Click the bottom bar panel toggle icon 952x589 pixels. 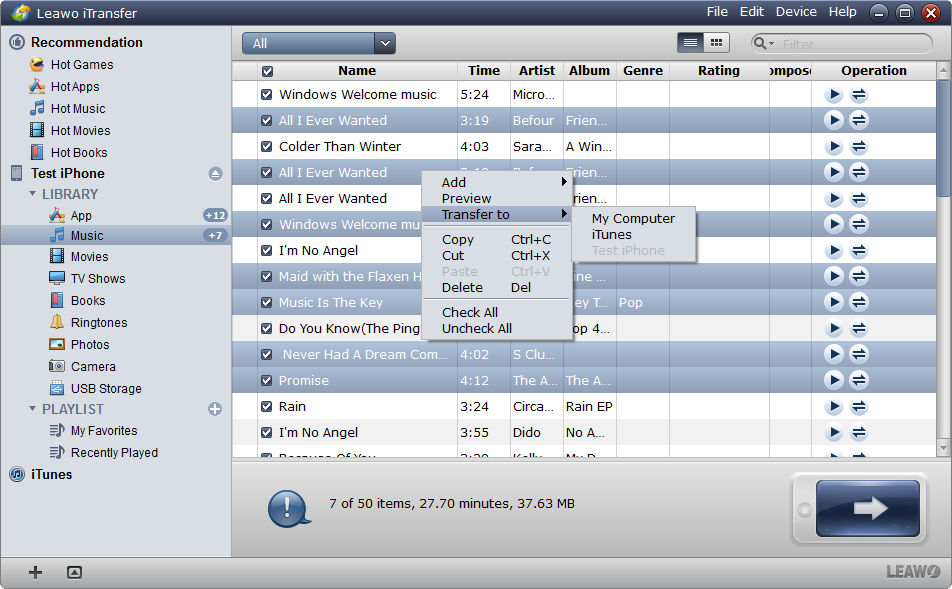coord(74,572)
